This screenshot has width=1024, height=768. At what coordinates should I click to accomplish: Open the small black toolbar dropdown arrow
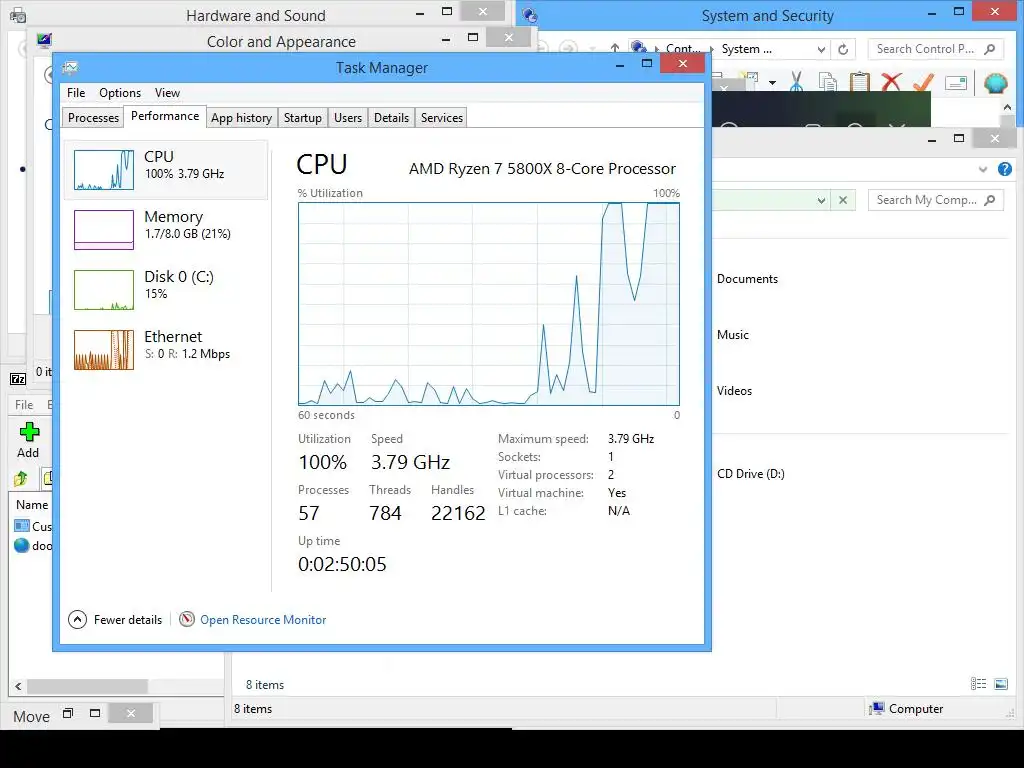click(x=773, y=83)
